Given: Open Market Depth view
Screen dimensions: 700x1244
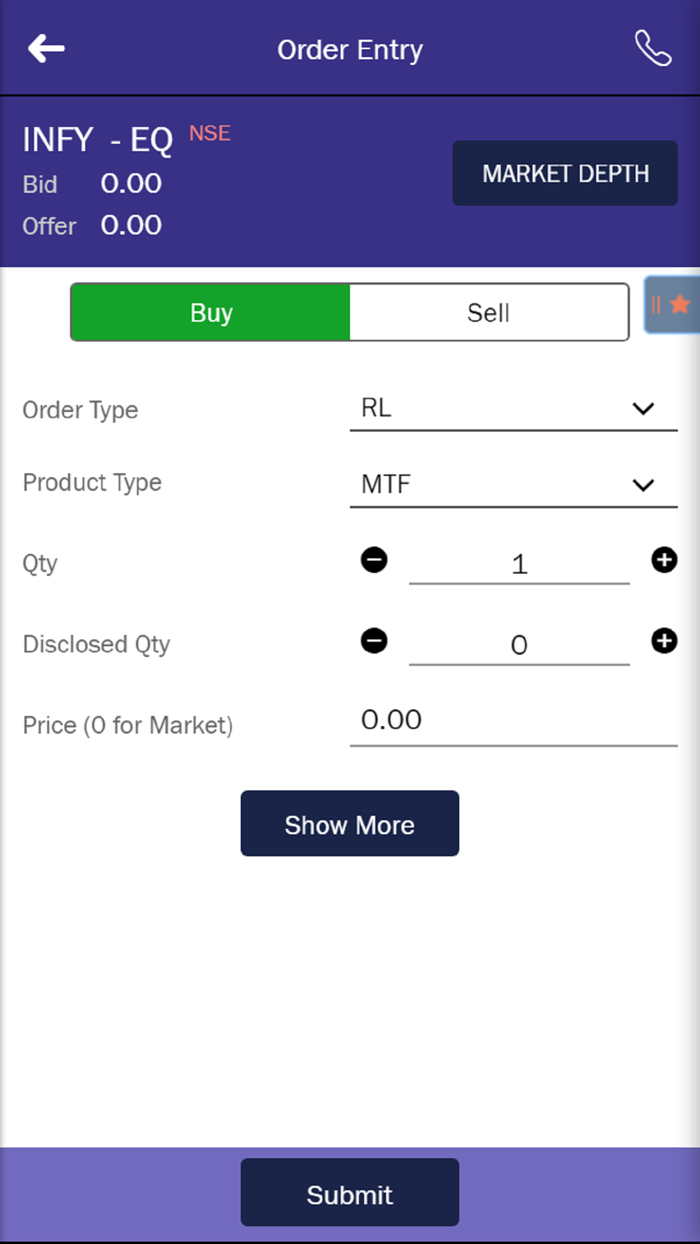Looking at the screenshot, I should [564, 173].
